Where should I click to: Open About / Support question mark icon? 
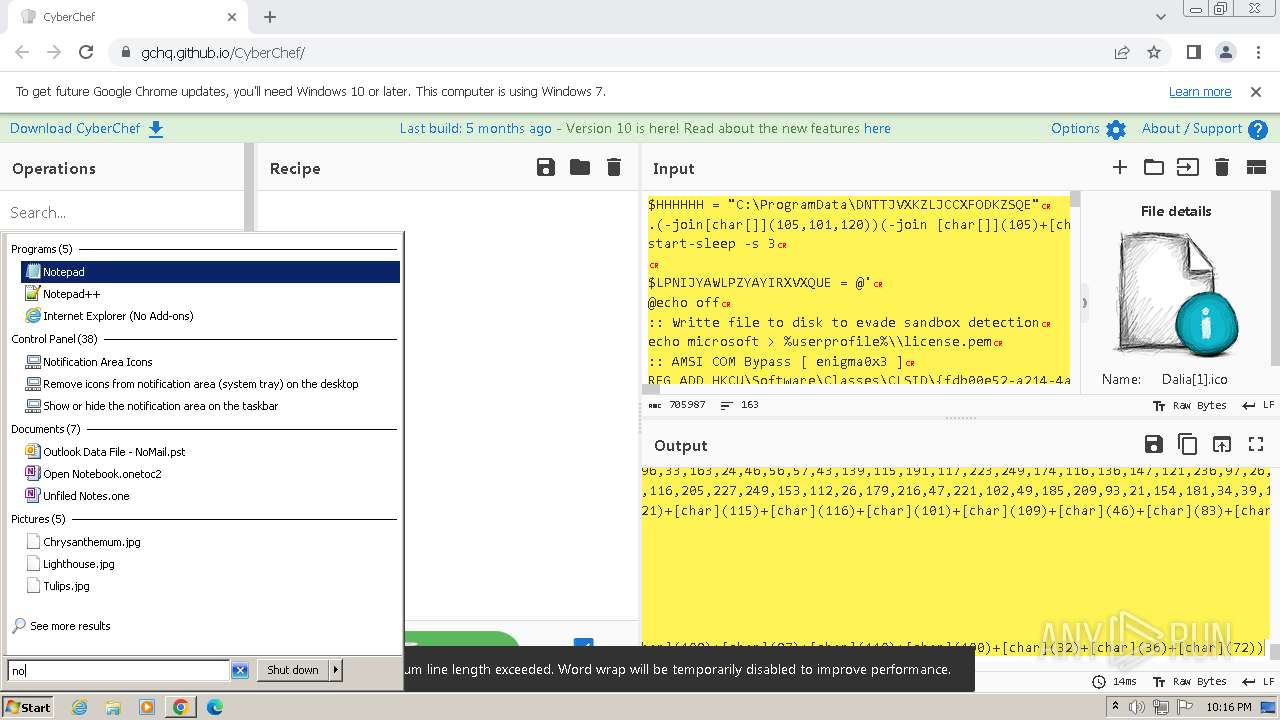1258,129
